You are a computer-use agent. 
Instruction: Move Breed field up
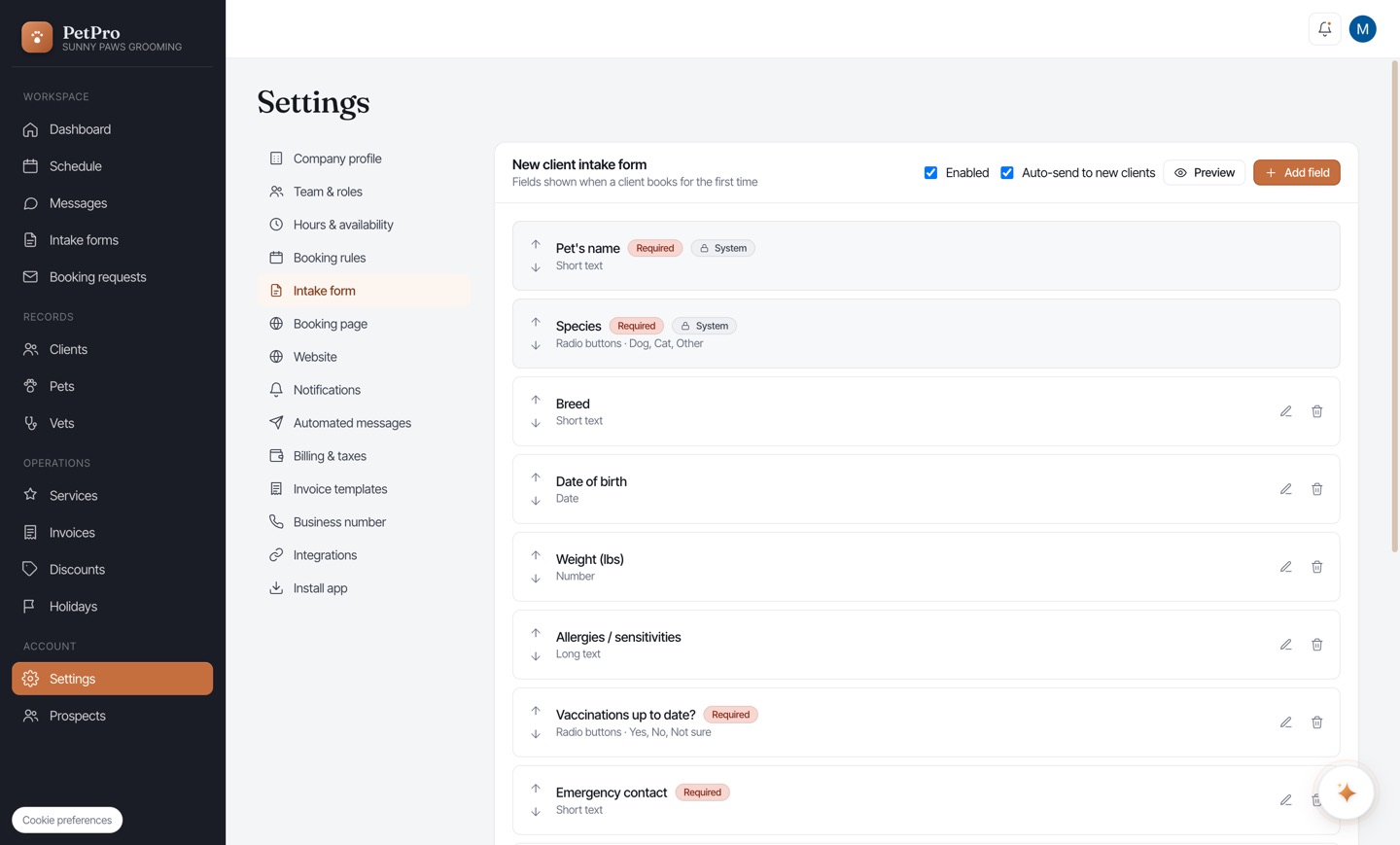536,400
